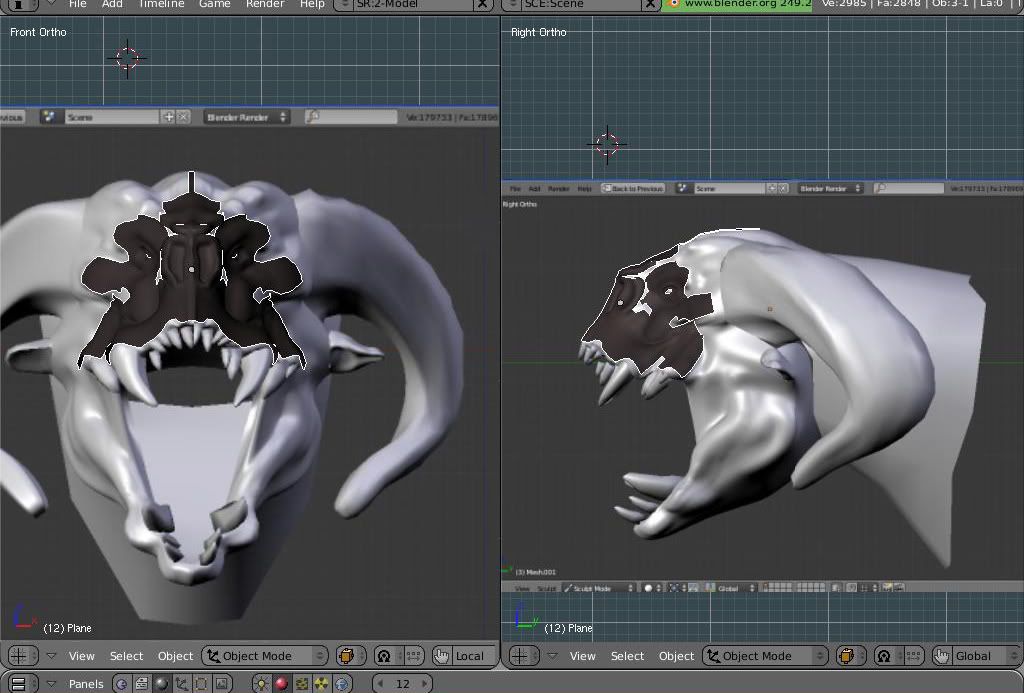The image size is (1024, 693).
Task: Open the Select menu in the right viewport
Action: (x=627, y=656)
